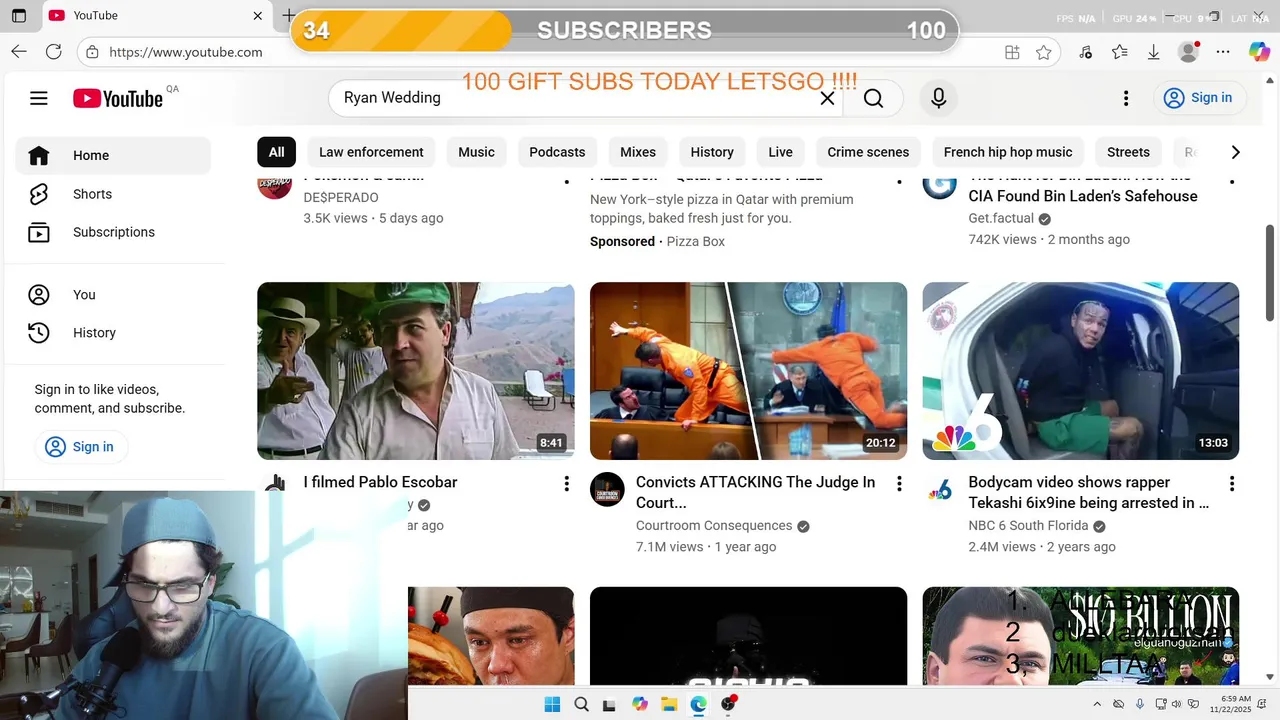Click the YouTube logo
Screen dimensions: 1280x720
pyautogui.click(x=118, y=98)
